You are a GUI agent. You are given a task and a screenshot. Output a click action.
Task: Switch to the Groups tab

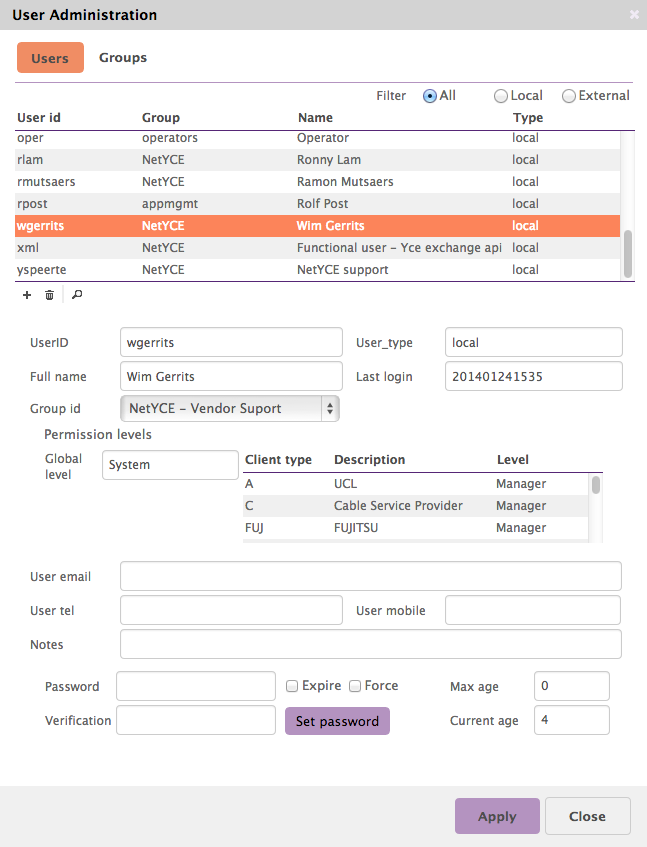pyautogui.click(x=123, y=58)
